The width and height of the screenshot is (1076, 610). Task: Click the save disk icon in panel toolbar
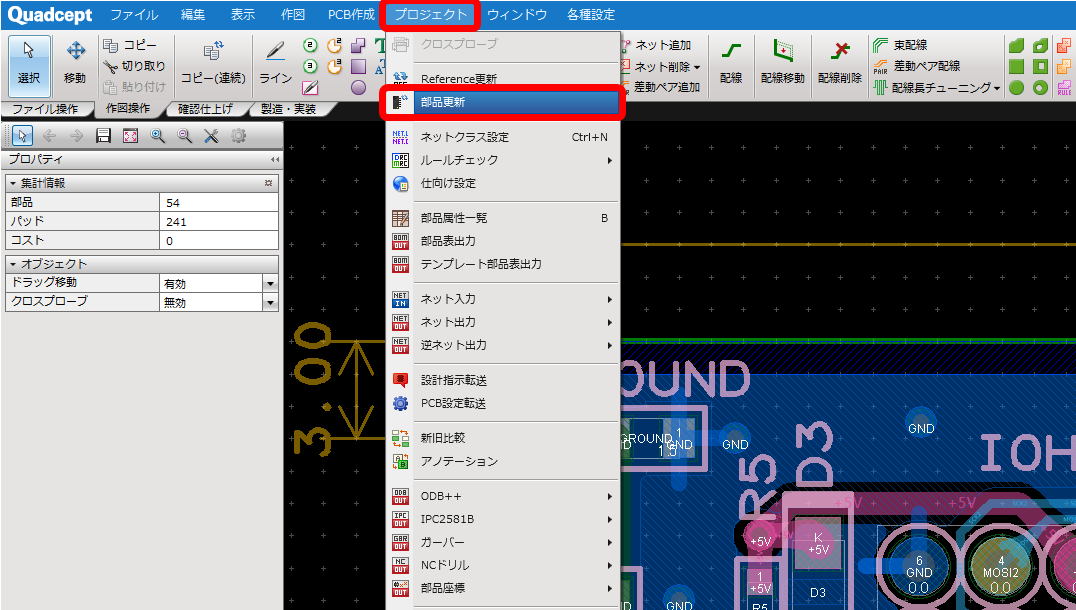pos(103,136)
